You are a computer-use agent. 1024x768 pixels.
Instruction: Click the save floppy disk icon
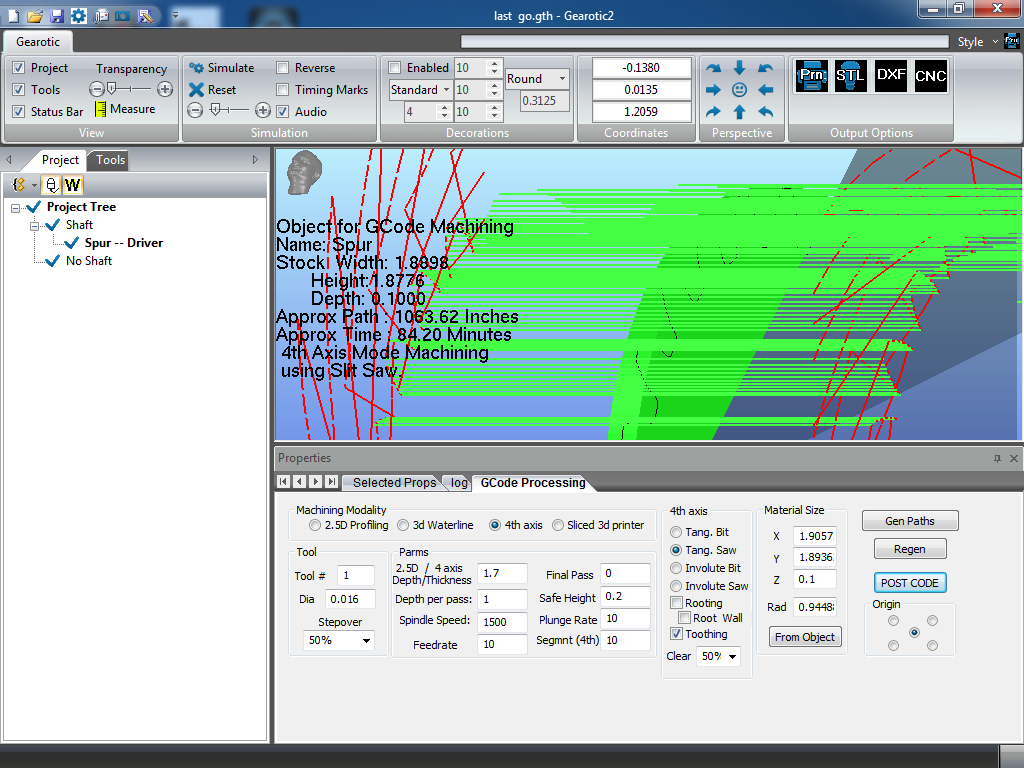[x=57, y=16]
